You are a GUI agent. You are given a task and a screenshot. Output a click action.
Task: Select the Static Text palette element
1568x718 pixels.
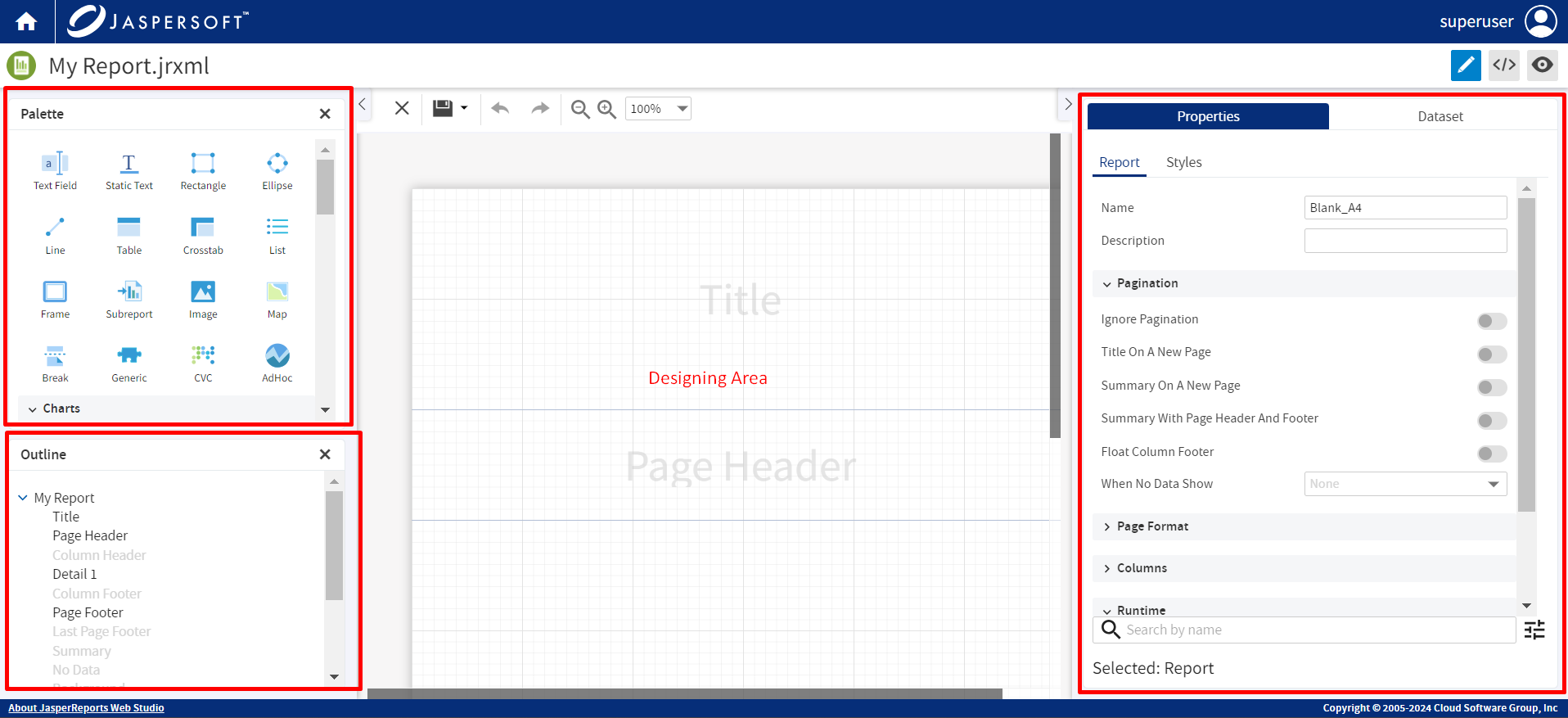[129, 171]
